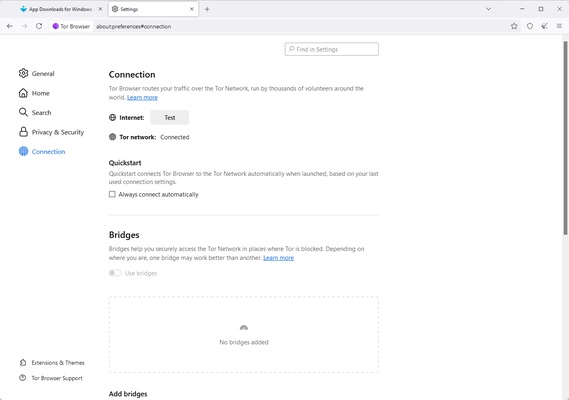Expand the list all tabs chevron

[x=488, y=9]
